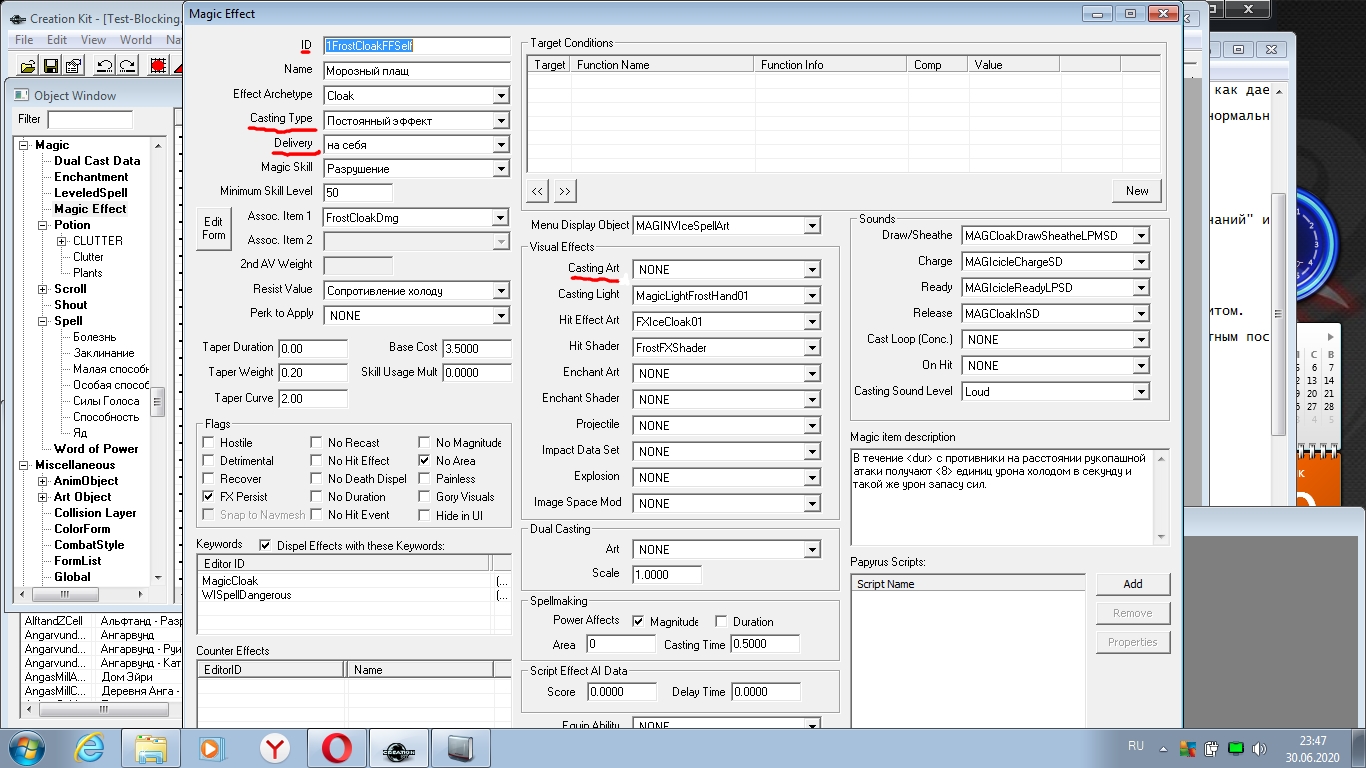
Task: Click the red circle grid toolbar icon
Action: pos(158,66)
